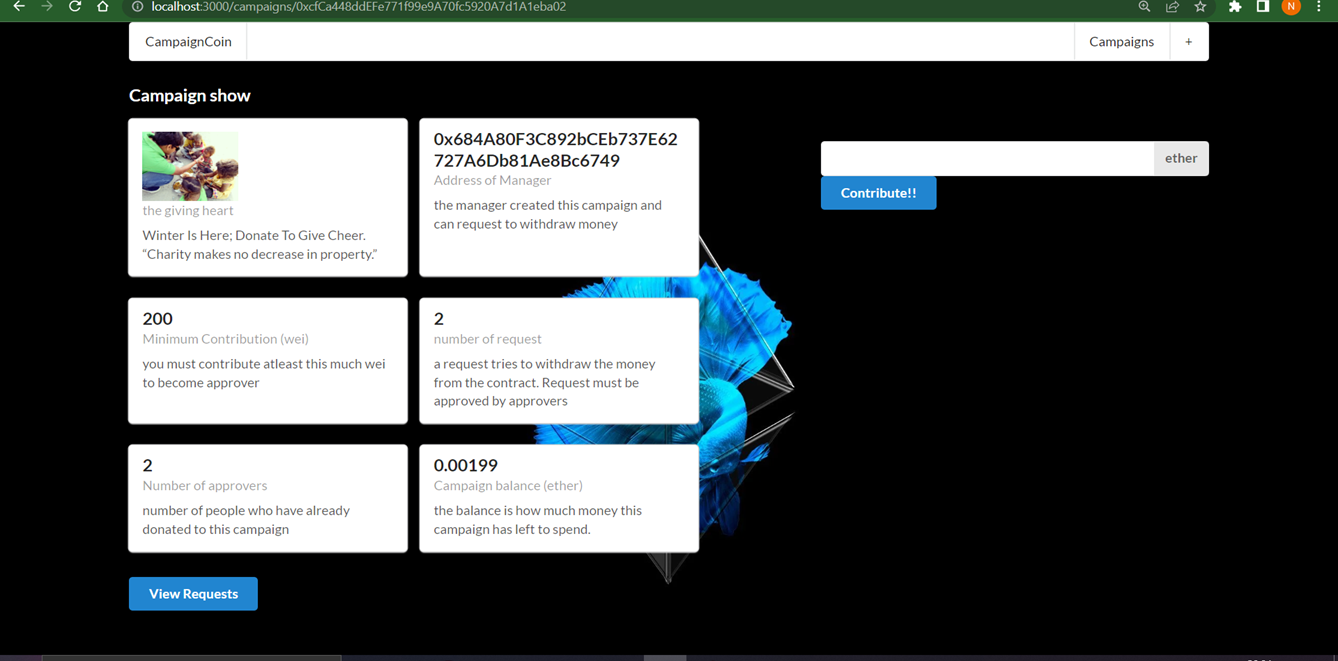Screen dimensions: 1338x661
Task: Click the zoom magnifier icon in the toolbar
Action: point(1143,7)
